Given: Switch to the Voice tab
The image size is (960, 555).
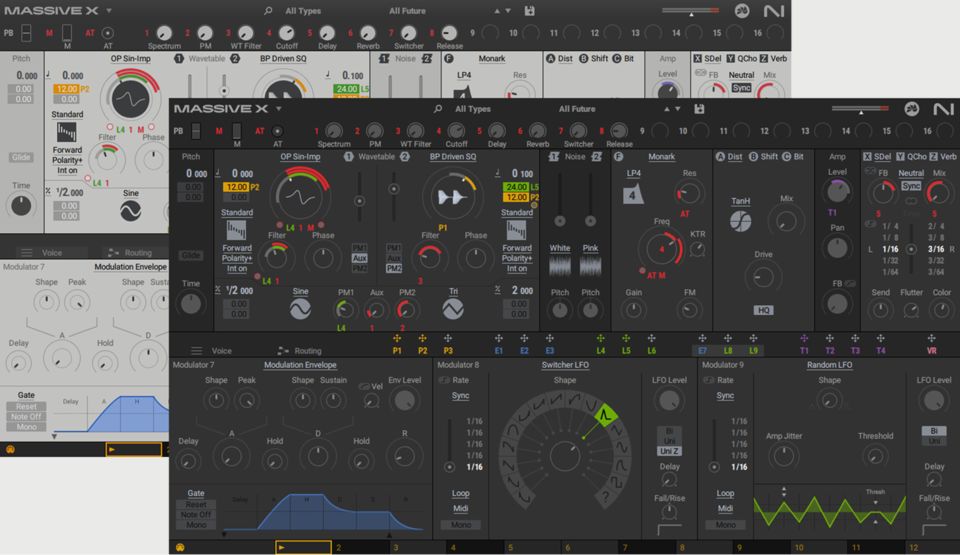Looking at the screenshot, I should coord(221,351).
